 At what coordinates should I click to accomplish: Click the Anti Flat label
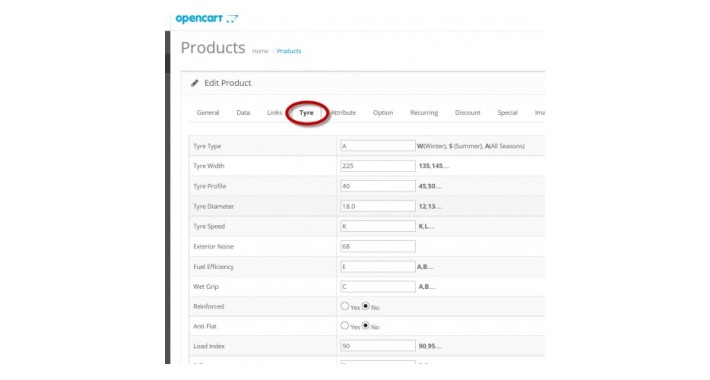205,326
